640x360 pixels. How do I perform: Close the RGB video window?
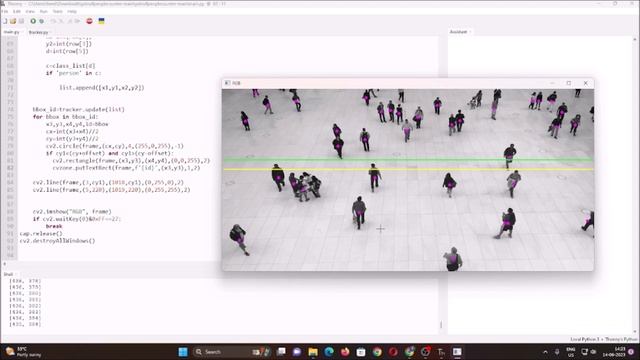(x=586, y=83)
